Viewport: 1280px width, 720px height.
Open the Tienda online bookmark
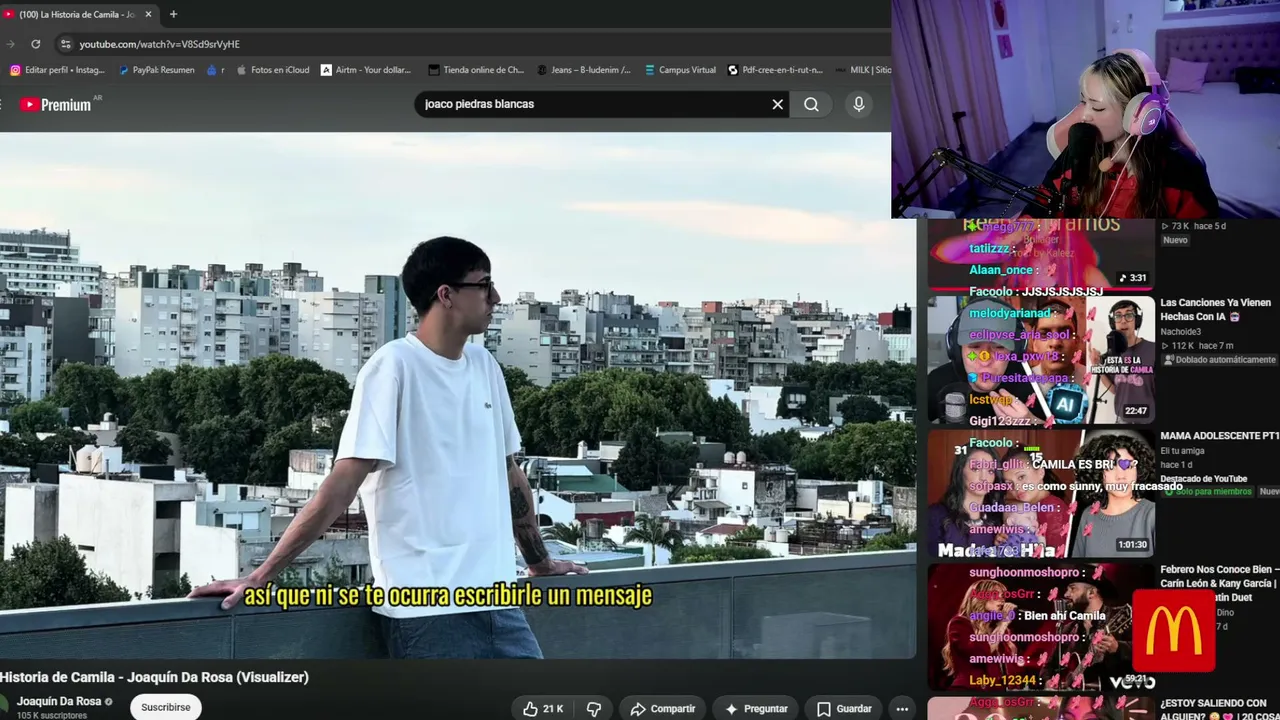pyautogui.click(x=476, y=70)
